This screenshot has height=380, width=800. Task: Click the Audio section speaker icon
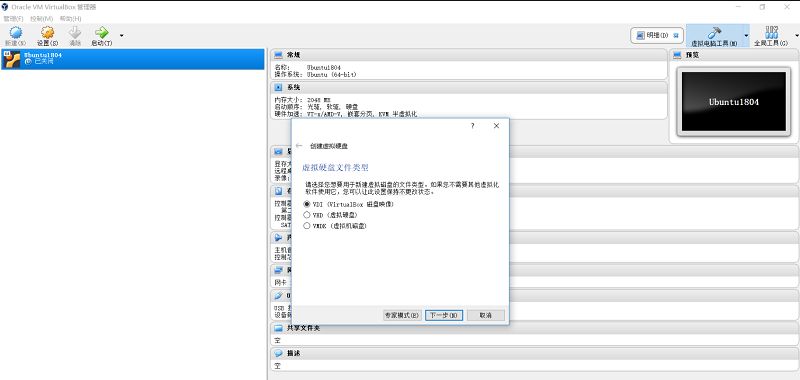click(279, 238)
